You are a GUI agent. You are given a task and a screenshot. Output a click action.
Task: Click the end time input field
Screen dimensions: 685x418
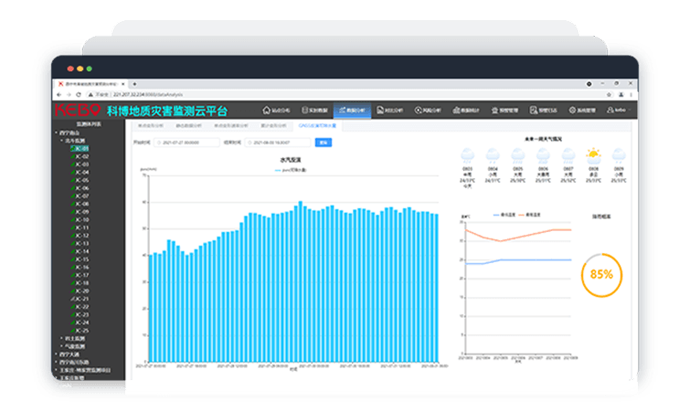[x=277, y=143]
